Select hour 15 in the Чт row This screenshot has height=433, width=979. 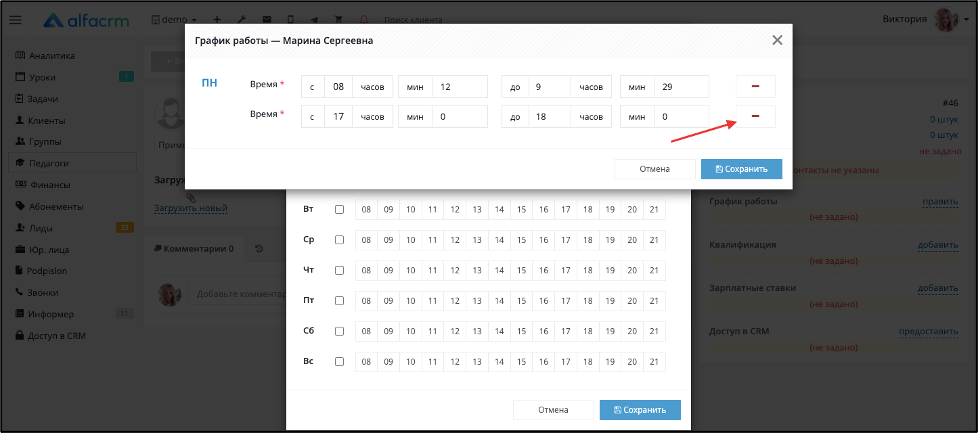coord(521,270)
